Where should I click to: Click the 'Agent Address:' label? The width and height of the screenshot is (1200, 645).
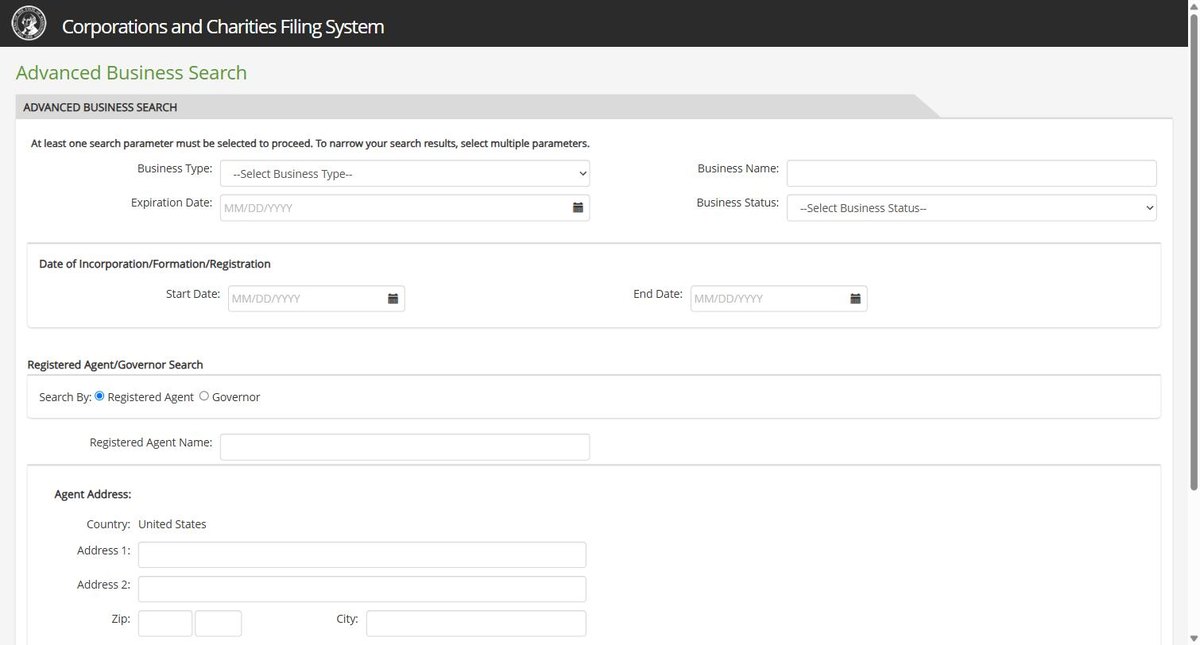click(x=93, y=494)
